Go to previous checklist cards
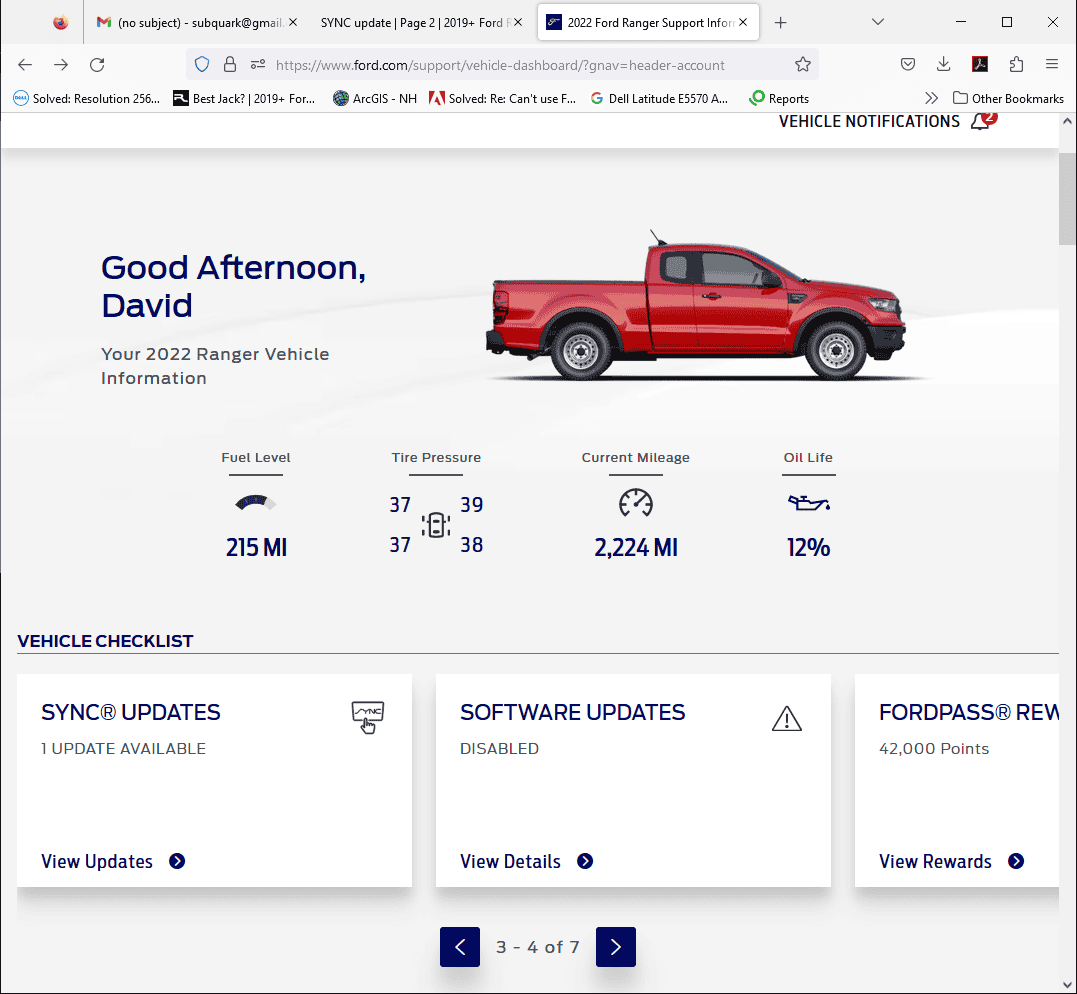Image resolution: width=1077 pixels, height=994 pixels. tap(460, 947)
